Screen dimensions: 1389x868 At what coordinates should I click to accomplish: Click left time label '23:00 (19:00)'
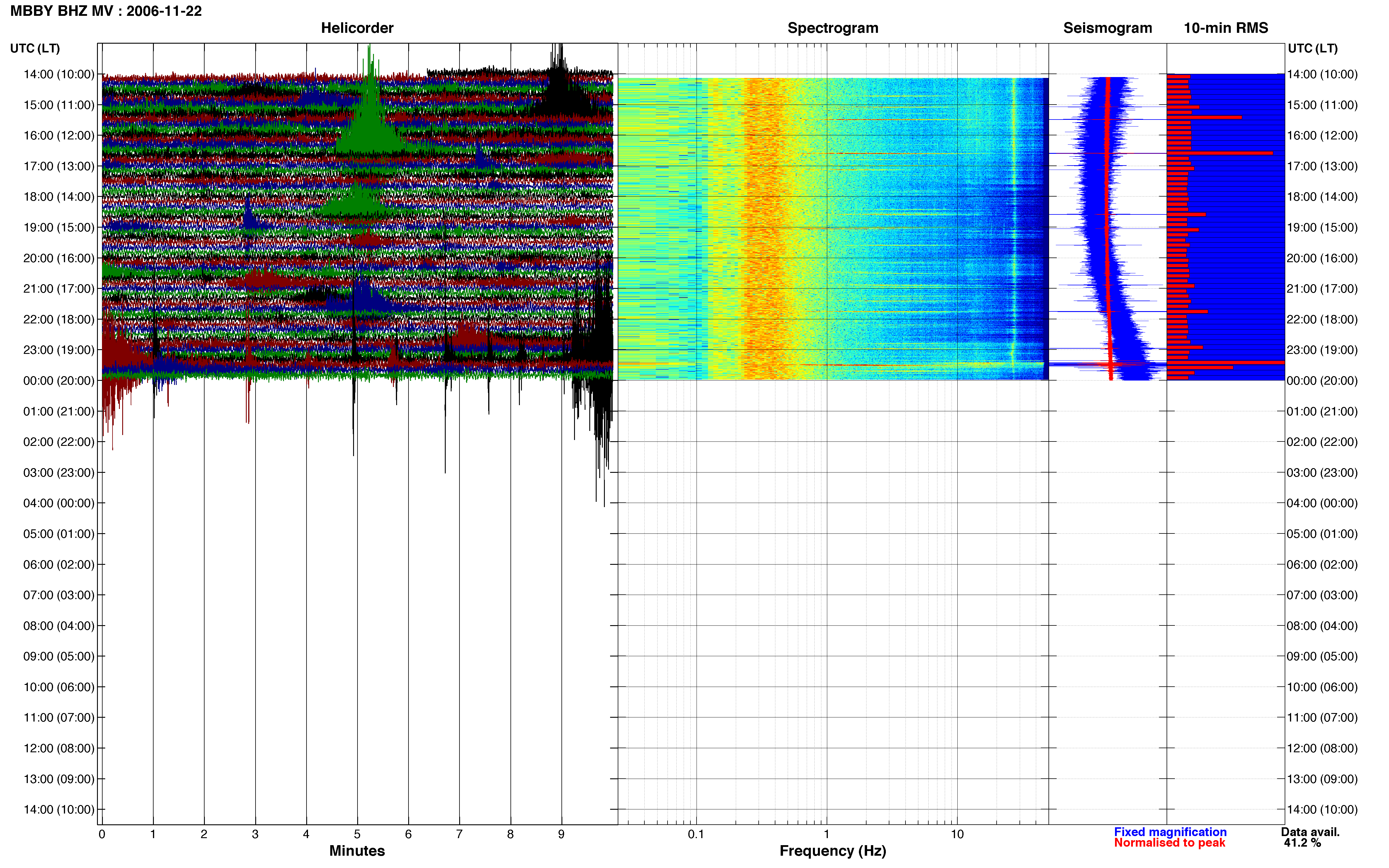point(59,349)
